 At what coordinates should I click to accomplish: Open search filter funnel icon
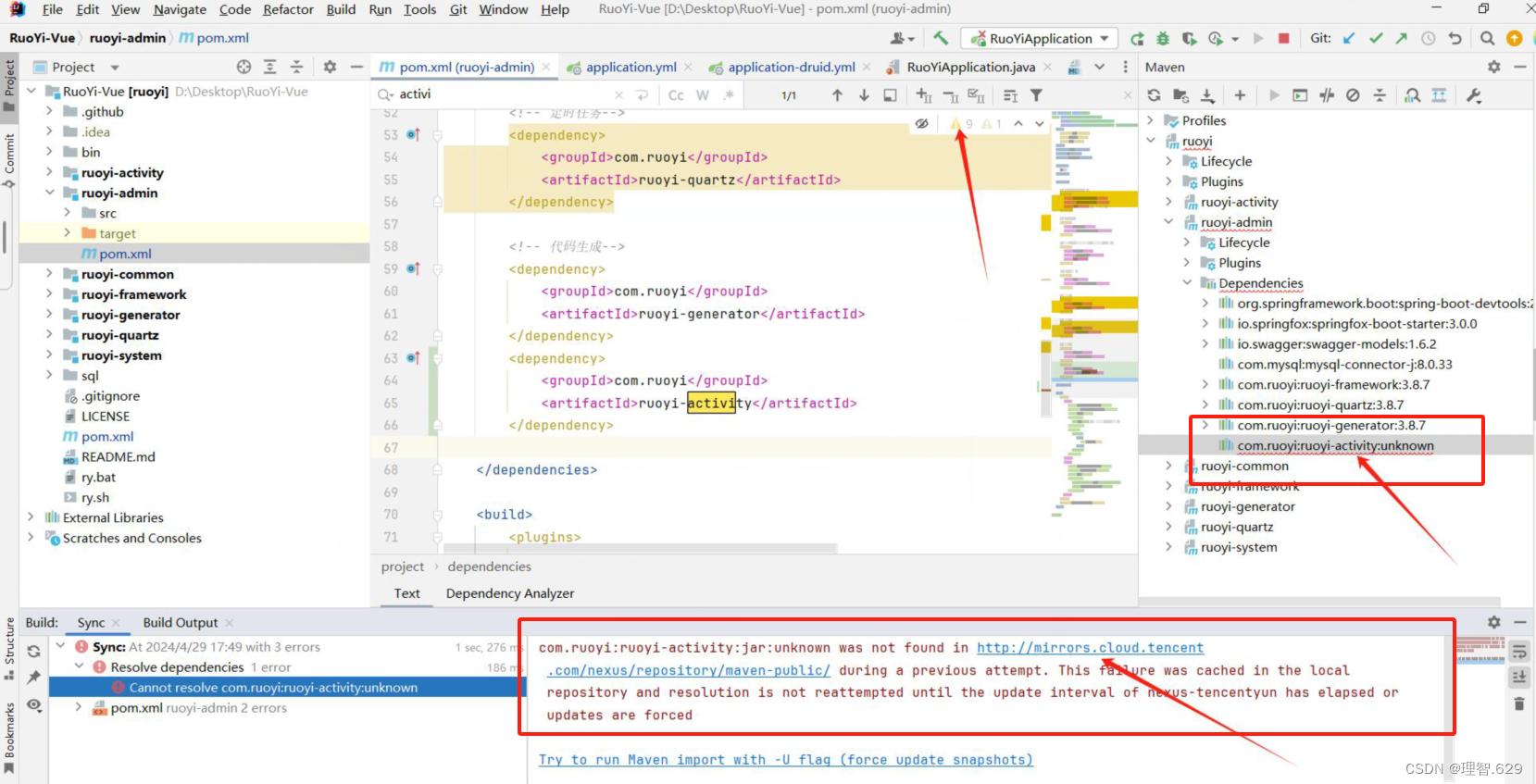[x=1037, y=95]
